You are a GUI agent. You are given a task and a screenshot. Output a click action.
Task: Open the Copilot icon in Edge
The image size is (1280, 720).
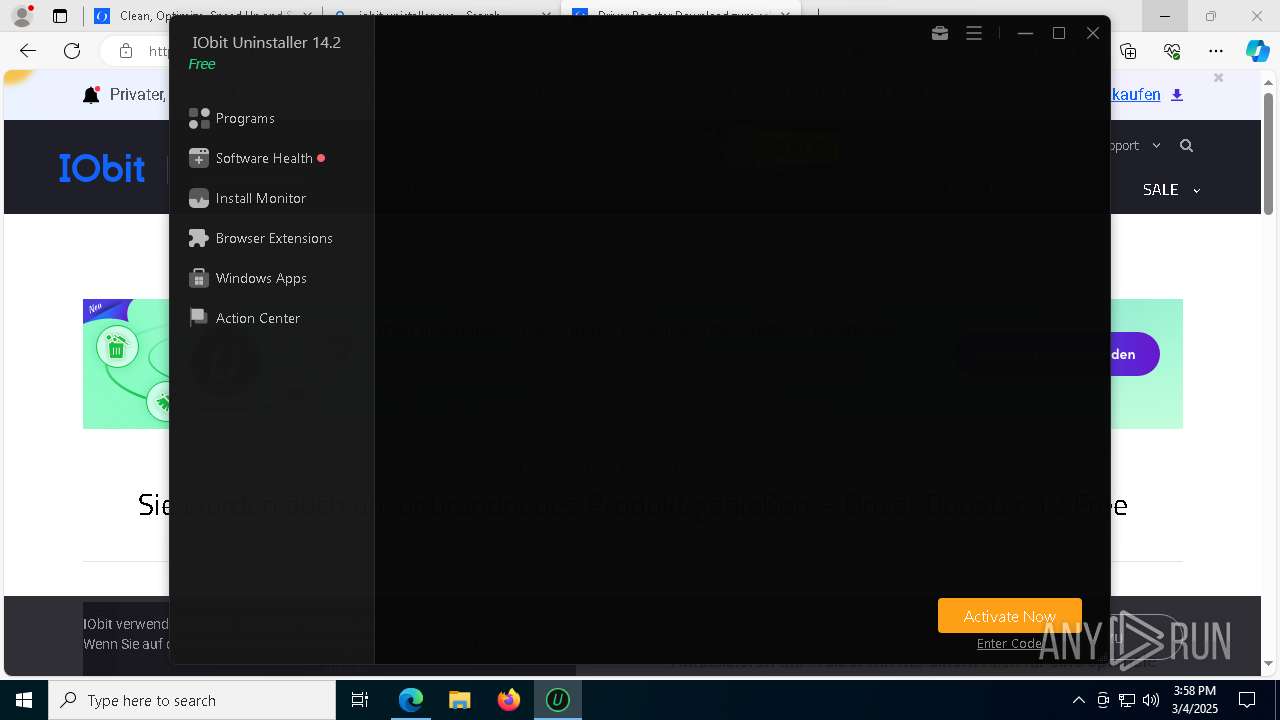[x=1257, y=50]
